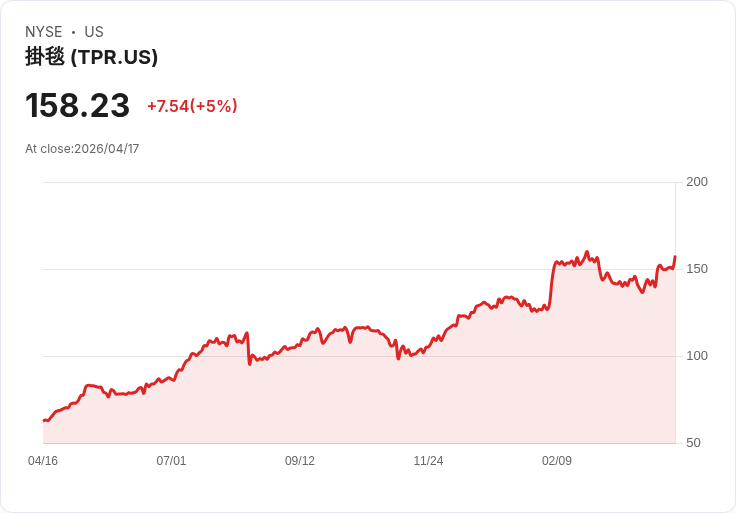Screen dimensions: 736x513
Task: Click the highest peak of the price line
Action: [586, 252]
